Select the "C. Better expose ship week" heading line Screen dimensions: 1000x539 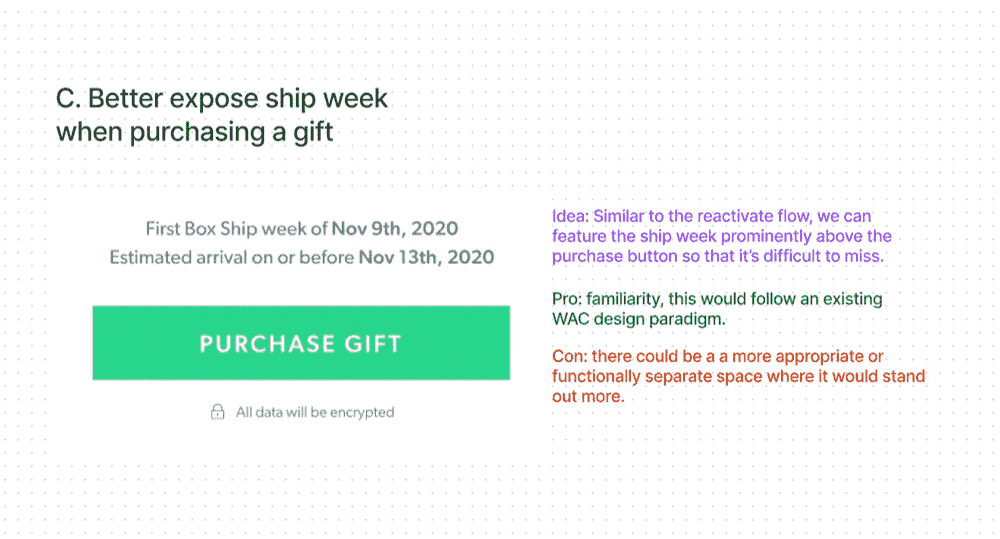coord(222,99)
